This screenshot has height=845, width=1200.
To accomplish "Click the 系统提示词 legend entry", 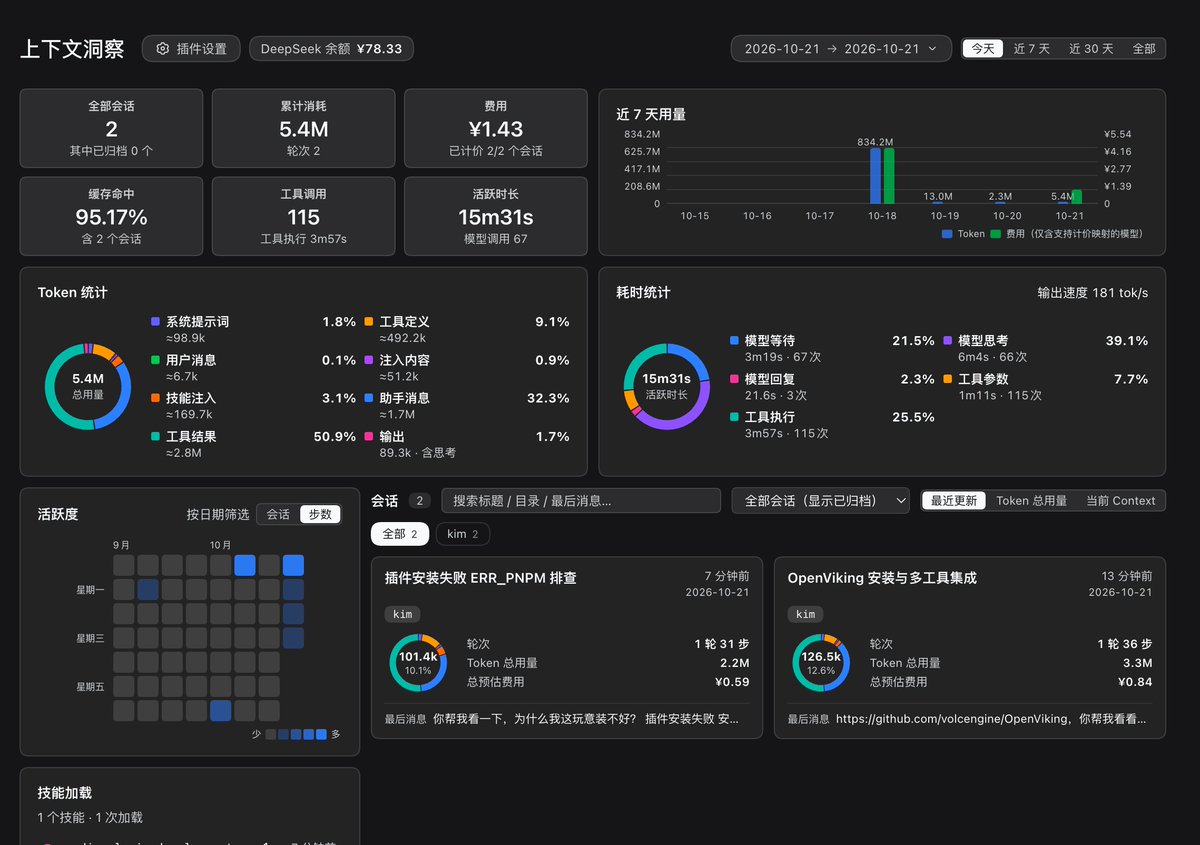I will click(x=253, y=331).
